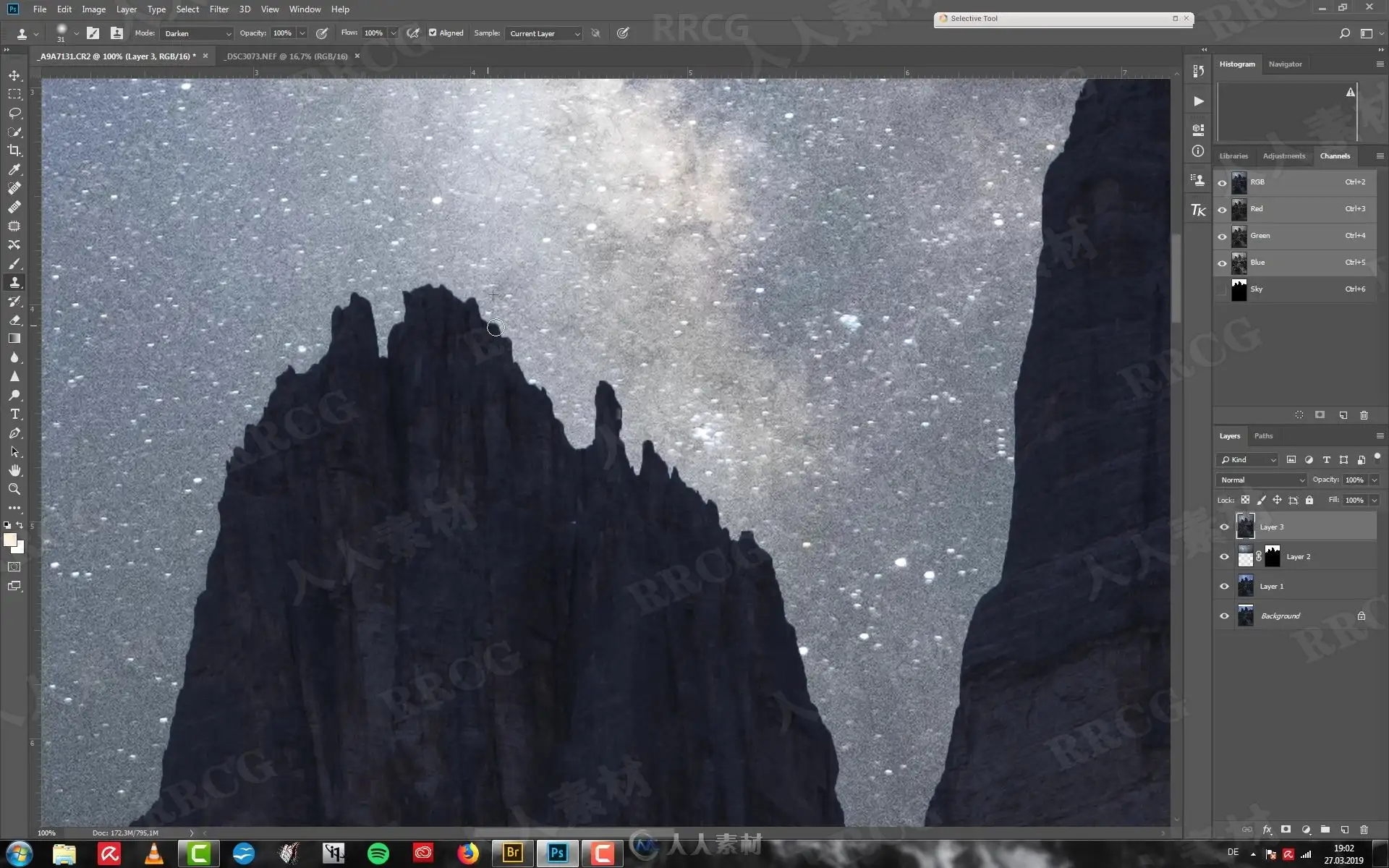Open the Image menu
Viewport: 1389px width, 868px height.
93,9
